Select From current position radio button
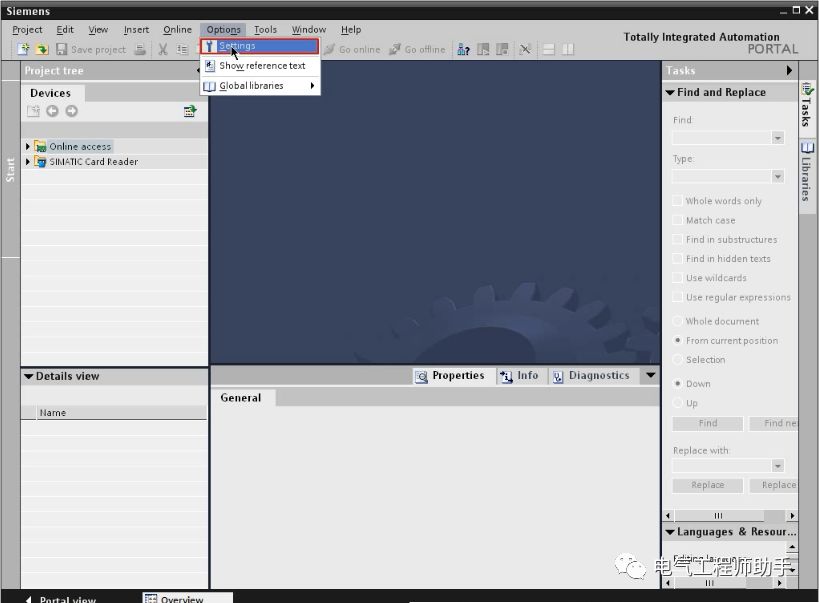Viewport: 819px width, 603px height. (x=677, y=340)
